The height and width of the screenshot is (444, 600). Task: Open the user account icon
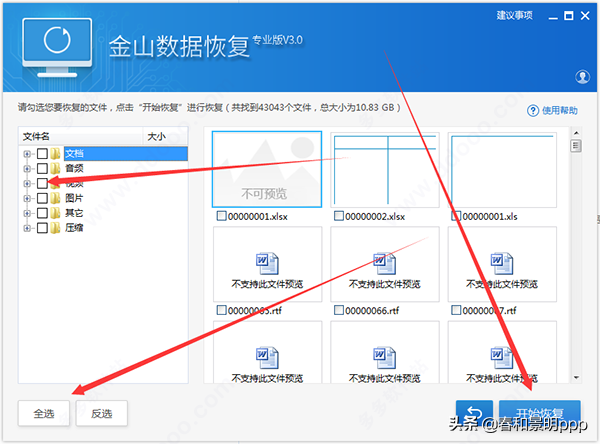(x=582, y=77)
